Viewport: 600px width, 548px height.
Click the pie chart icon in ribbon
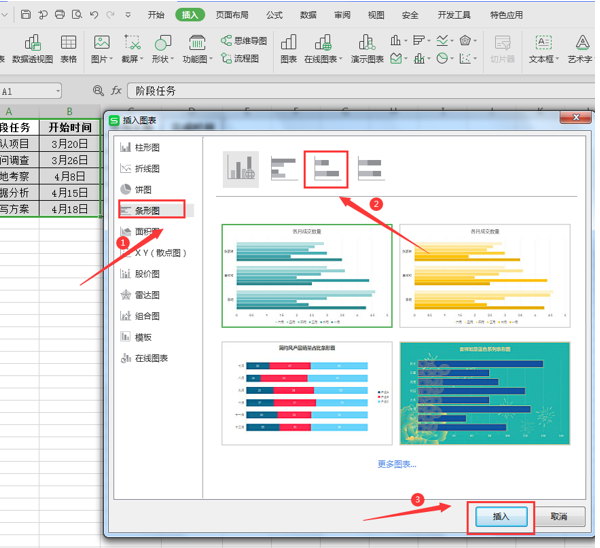click(442, 59)
